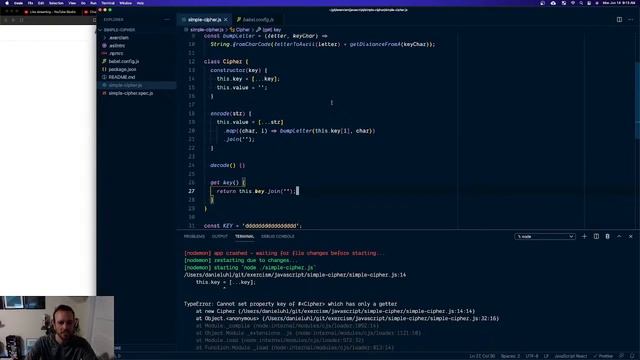Open Spotlight search in the menu bar
640x360 pixels.
point(581,3)
